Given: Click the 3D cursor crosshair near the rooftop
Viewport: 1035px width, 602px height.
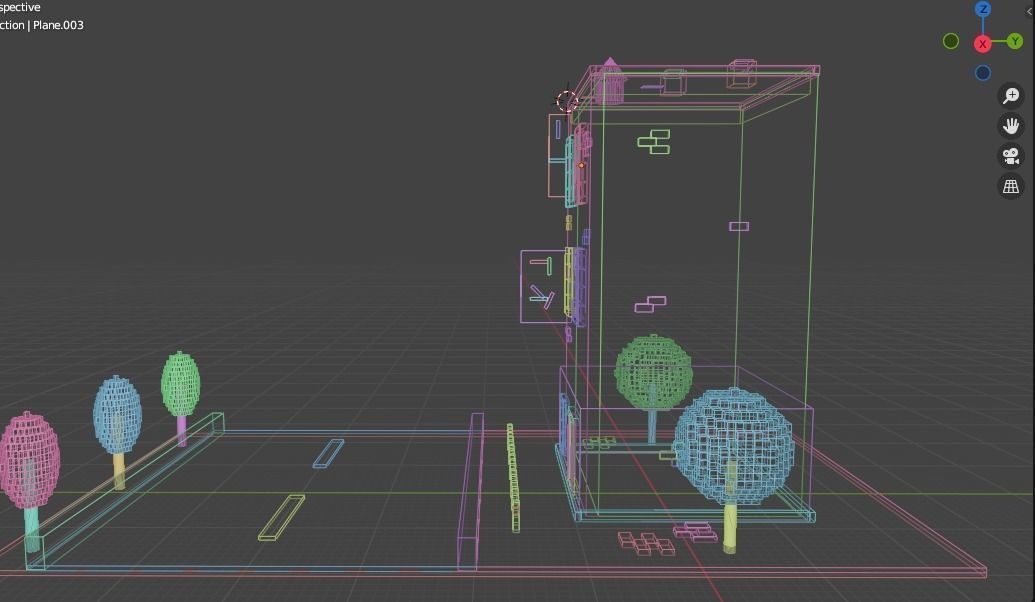Looking at the screenshot, I should (567, 101).
